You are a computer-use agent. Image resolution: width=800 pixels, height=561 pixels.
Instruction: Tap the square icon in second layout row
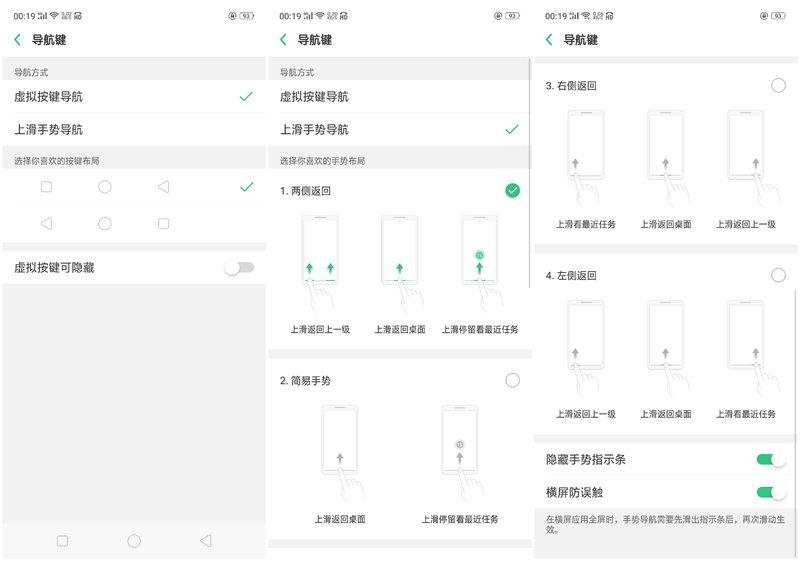click(x=163, y=223)
